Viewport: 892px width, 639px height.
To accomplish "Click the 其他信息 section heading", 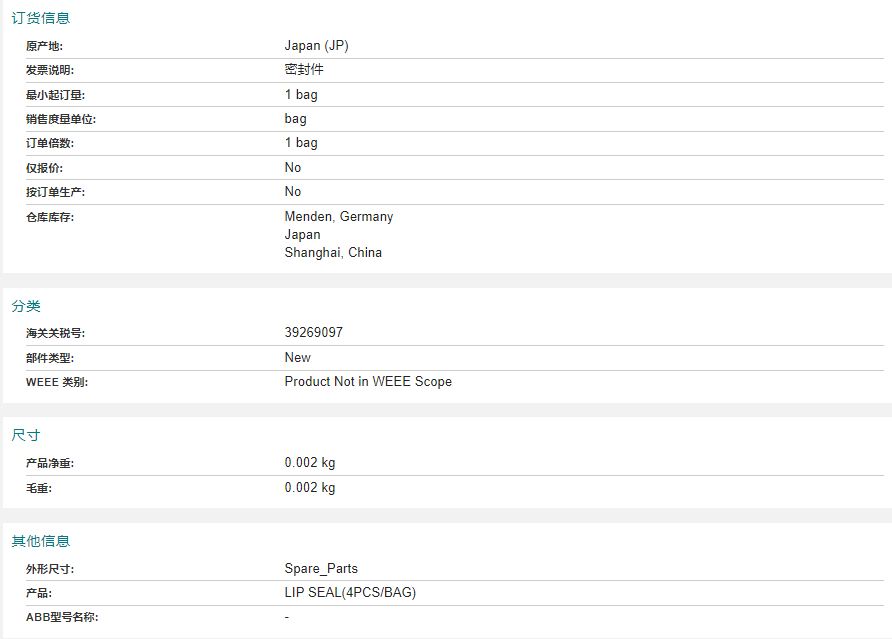I will (x=40, y=541).
